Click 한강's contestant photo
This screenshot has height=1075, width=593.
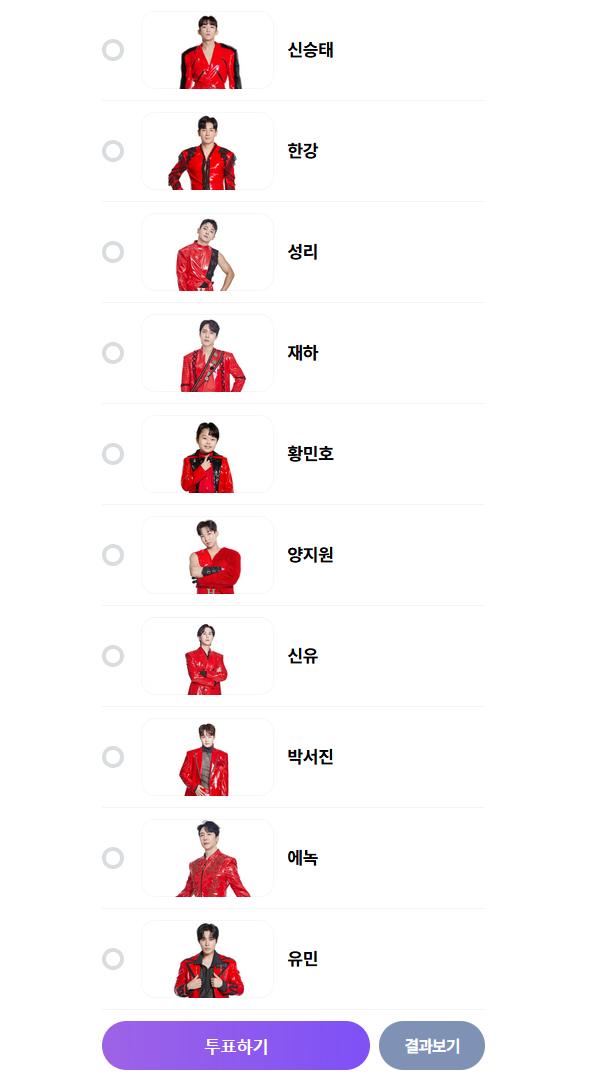pyautogui.click(x=207, y=151)
